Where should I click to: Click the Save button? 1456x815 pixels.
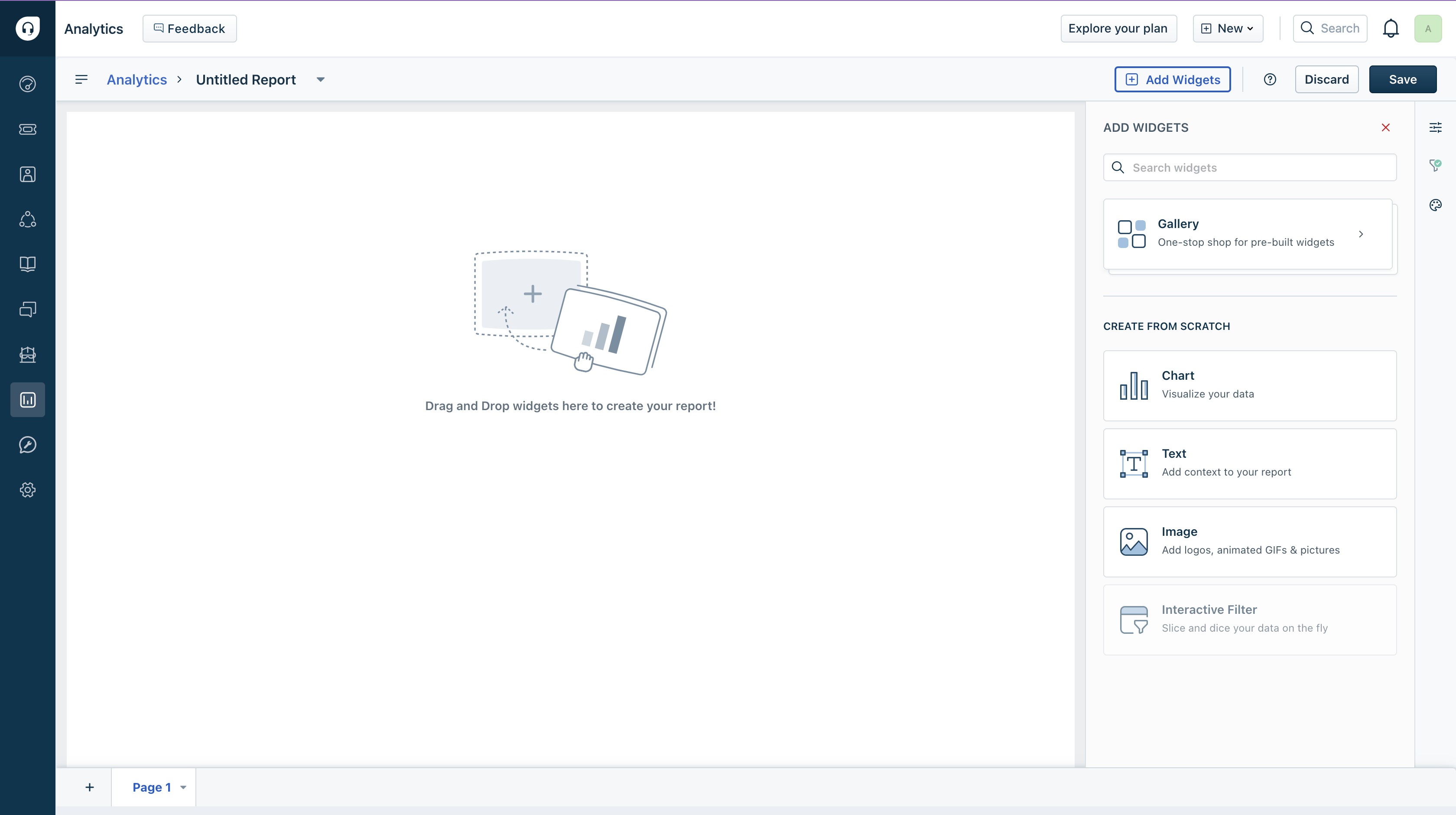[1402, 80]
